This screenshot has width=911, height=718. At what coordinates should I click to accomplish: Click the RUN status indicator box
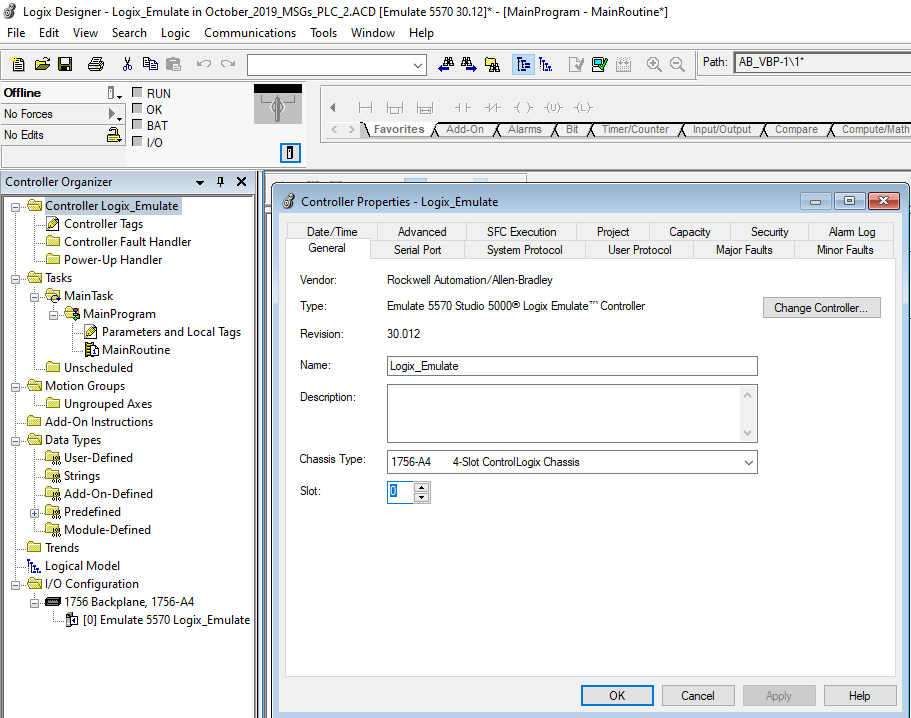coord(137,92)
